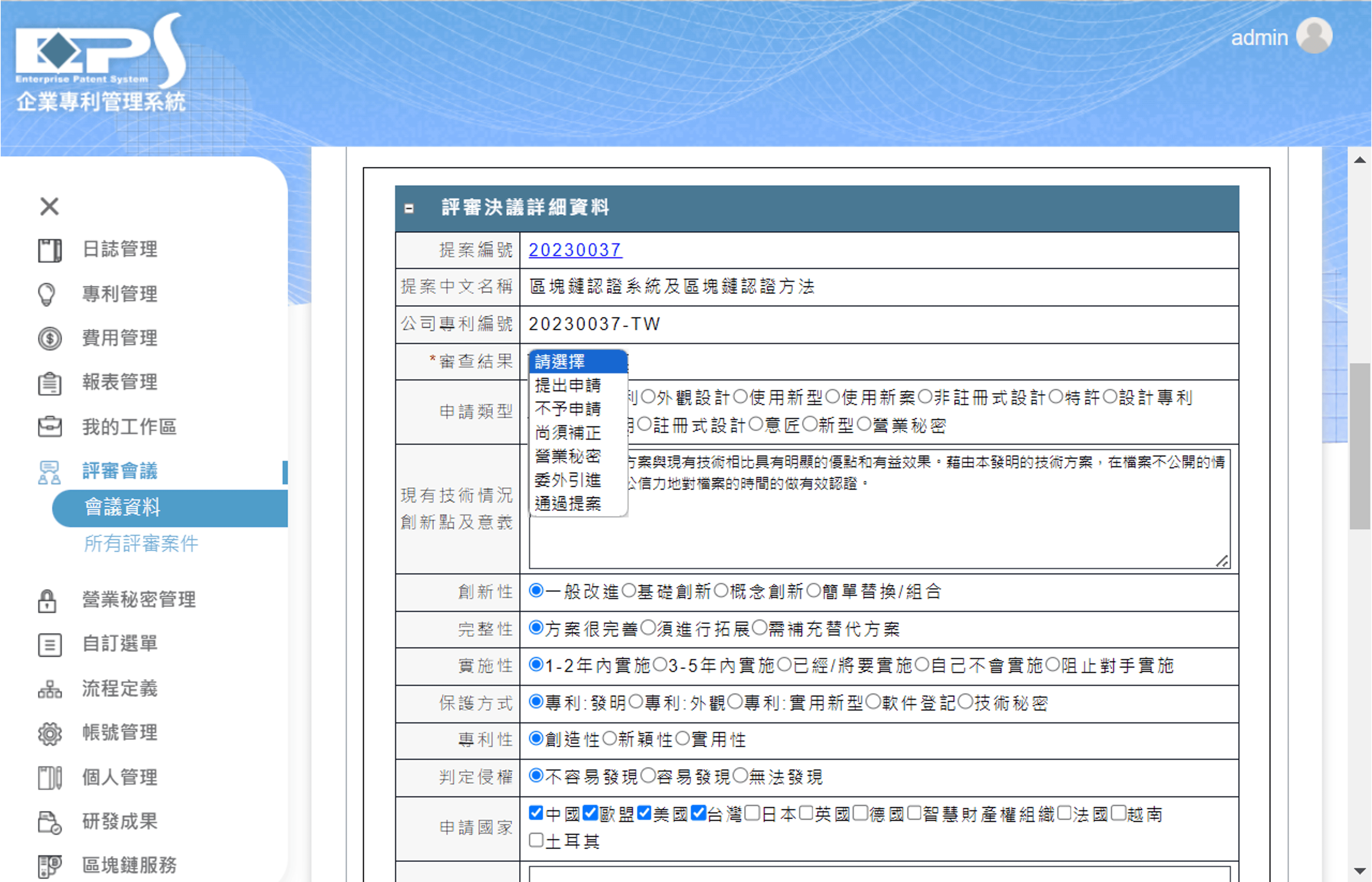Screen dimensions: 1372x882
Task: Click the journal management notebook icon
Action: click(x=50, y=250)
